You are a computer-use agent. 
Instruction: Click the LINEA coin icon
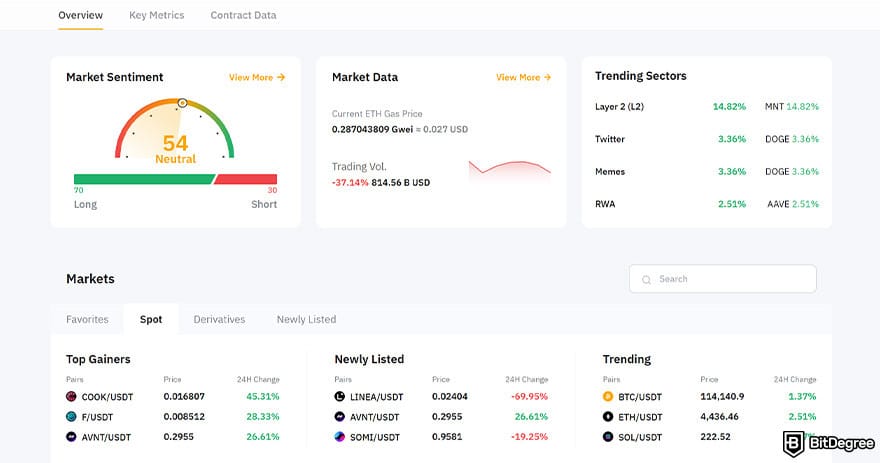340,397
